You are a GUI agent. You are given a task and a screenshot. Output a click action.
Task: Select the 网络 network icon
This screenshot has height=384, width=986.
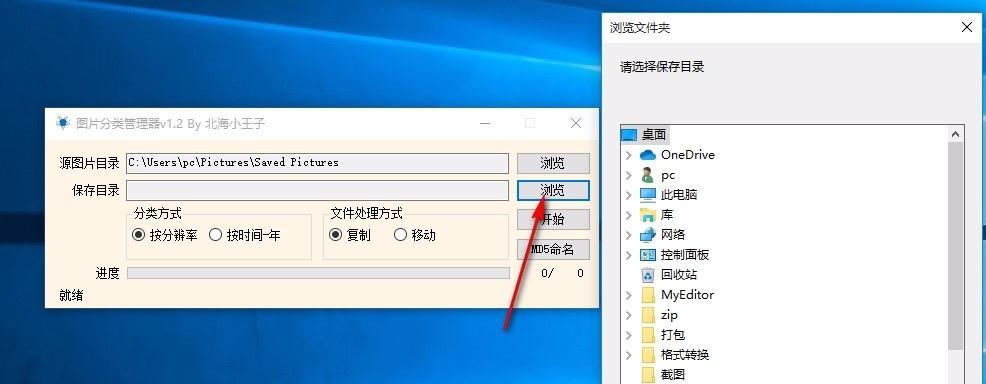click(x=648, y=235)
